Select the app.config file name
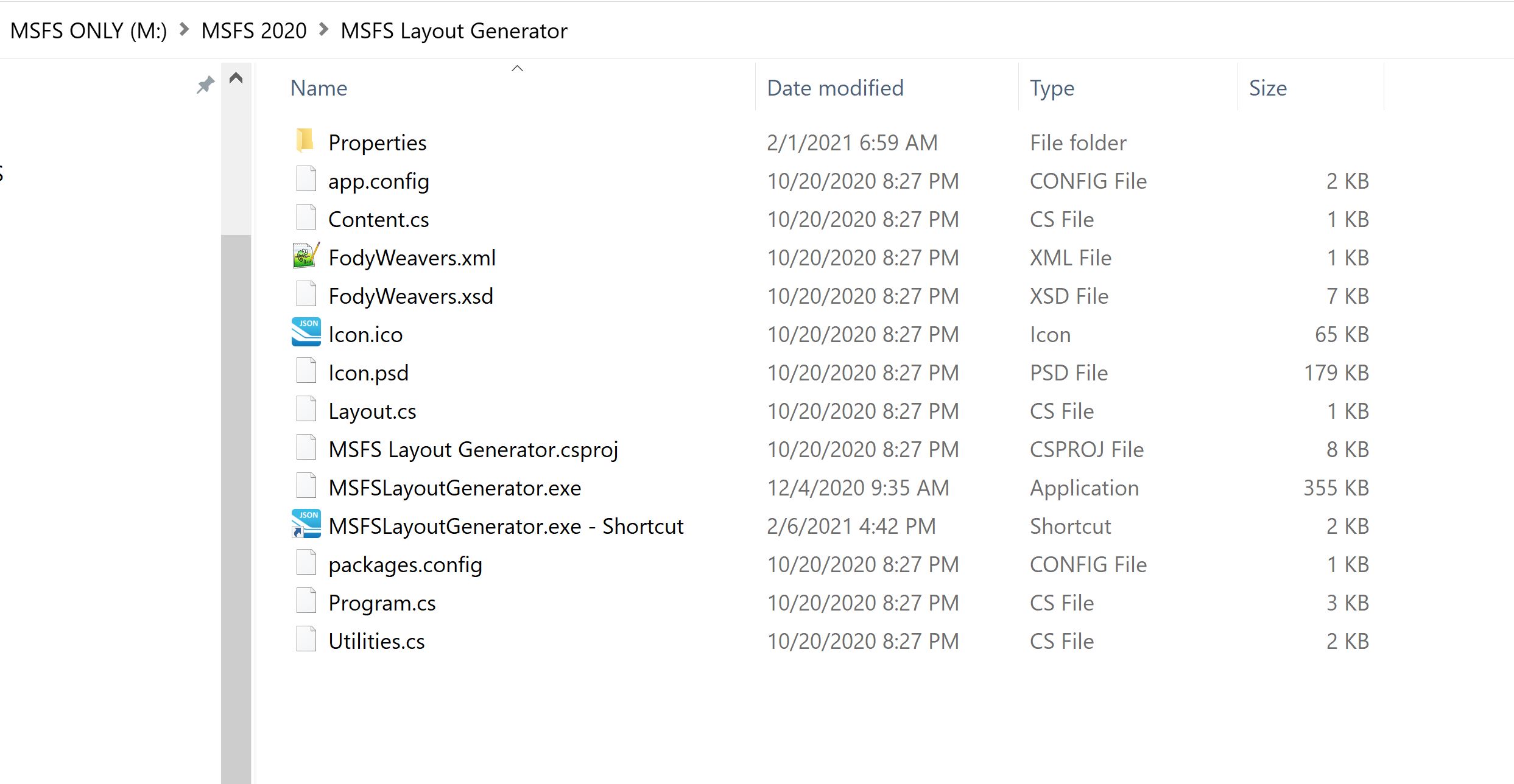This screenshot has width=1514, height=784. pyautogui.click(x=379, y=181)
